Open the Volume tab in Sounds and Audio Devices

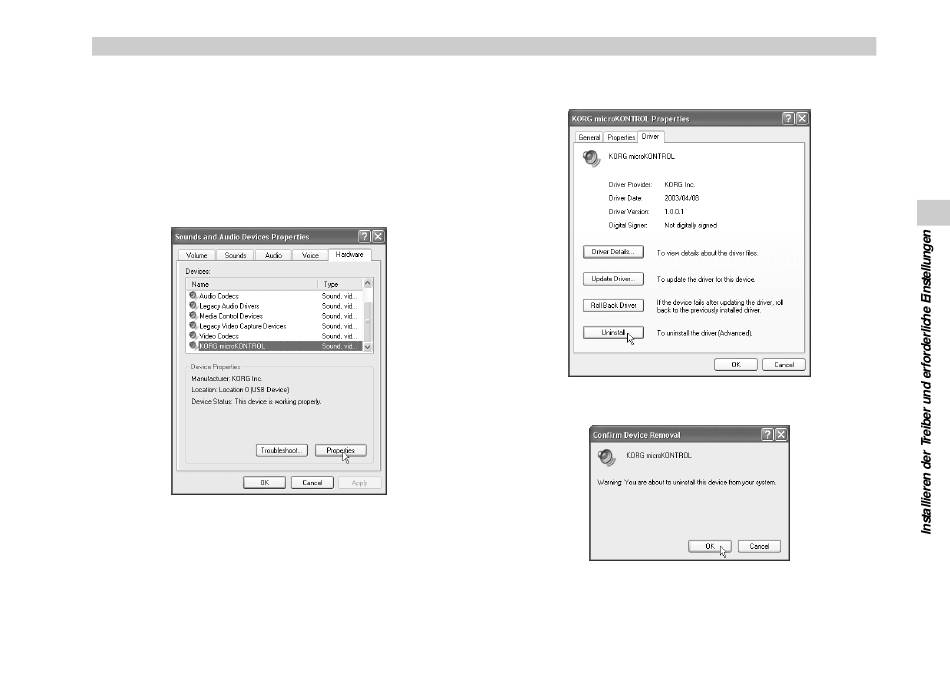click(196, 255)
